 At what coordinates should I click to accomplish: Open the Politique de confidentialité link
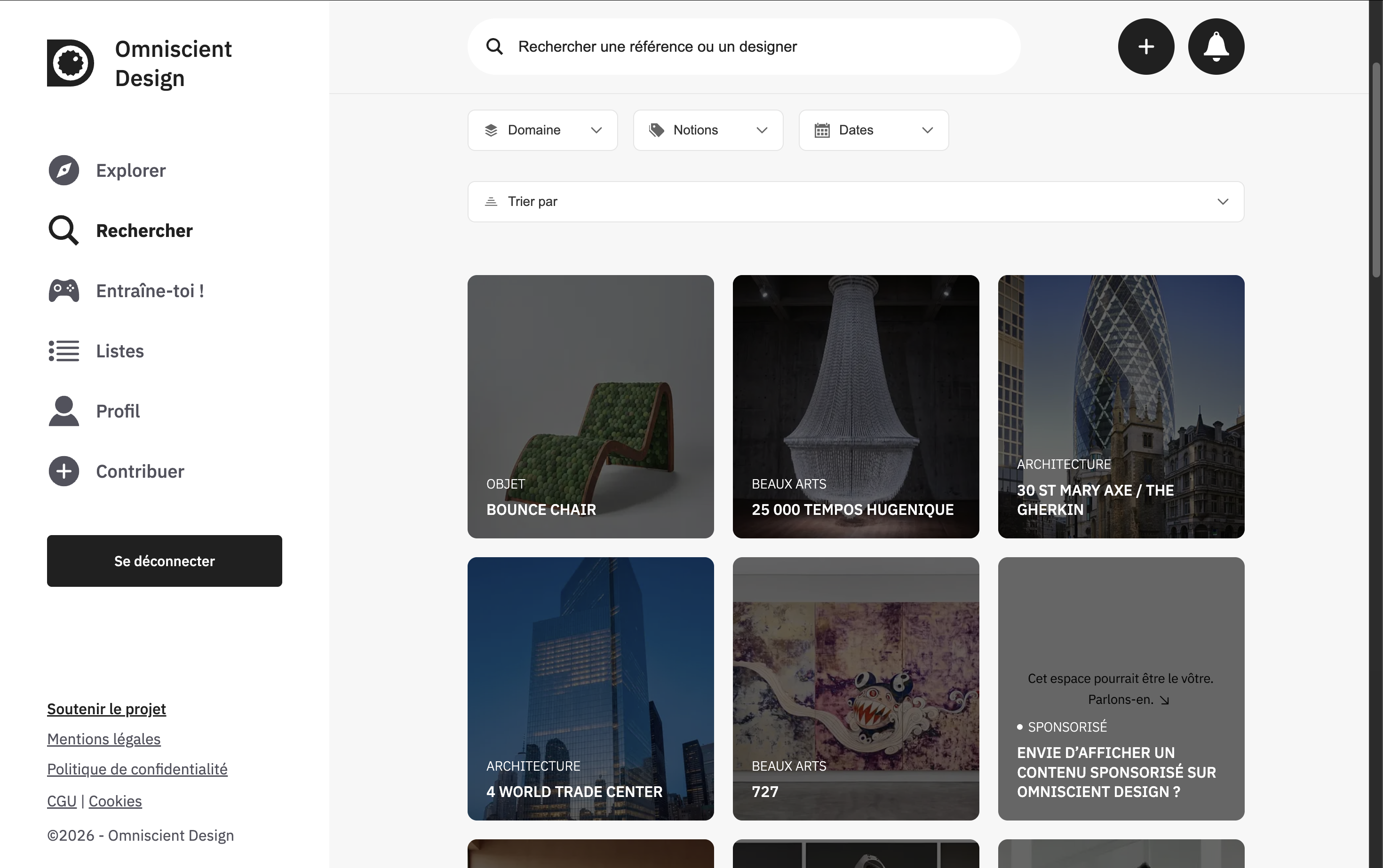coord(137,769)
